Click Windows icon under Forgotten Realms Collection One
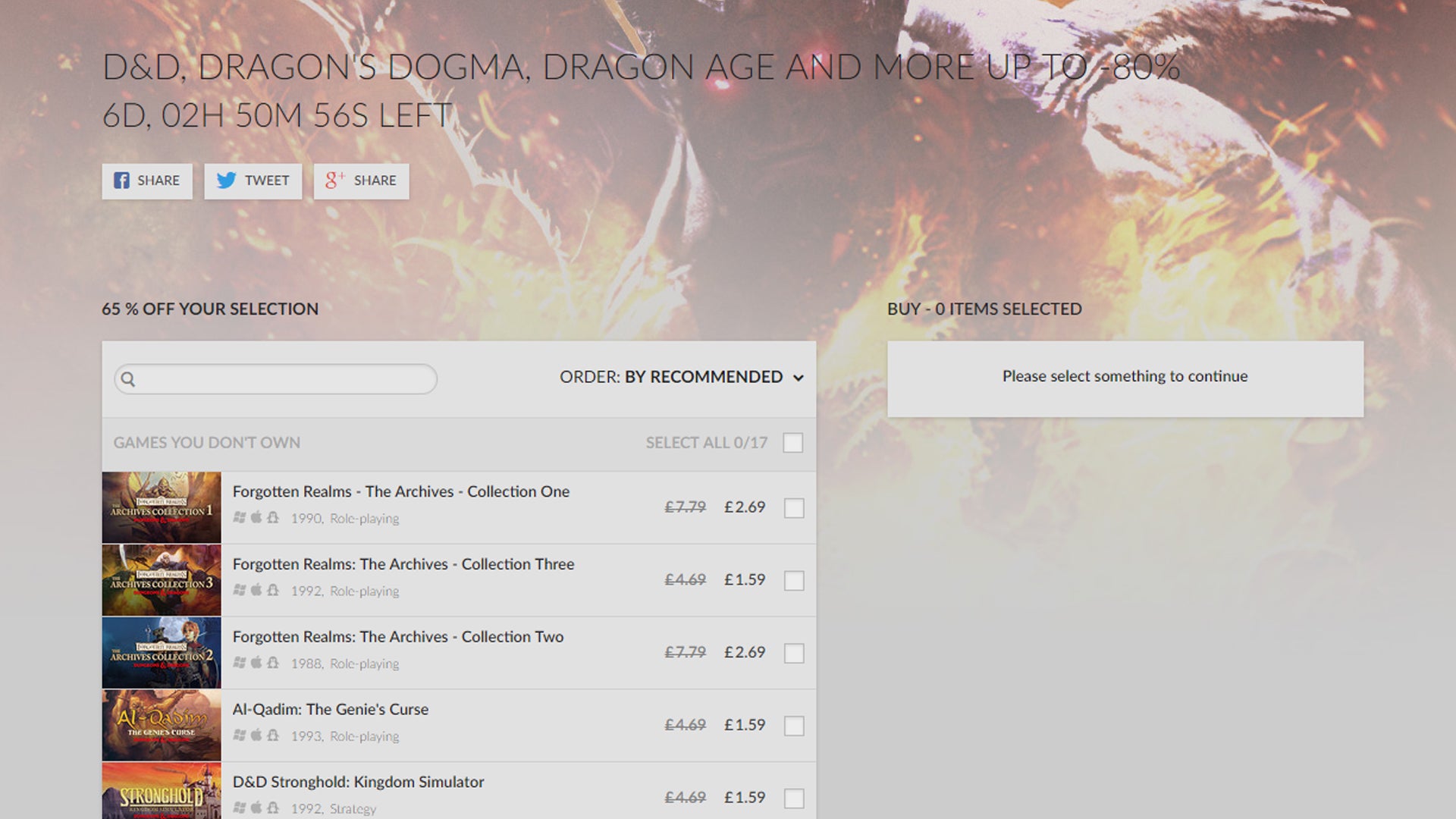The height and width of the screenshot is (819, 1456). point(240,517)
